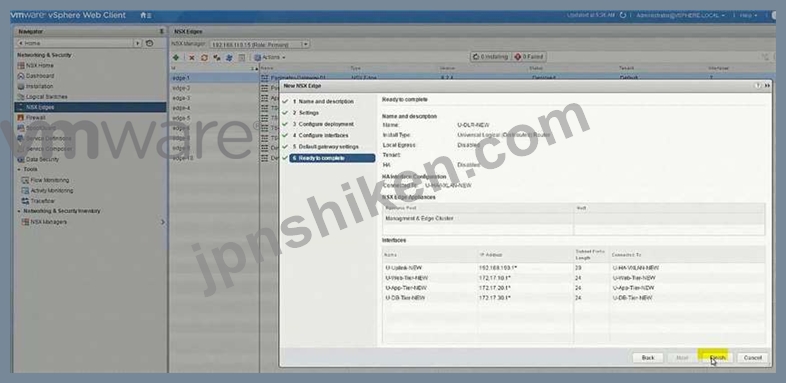Cancel the New NSX Edge wizard
This screenshot has width=786, height=383.
752,357
